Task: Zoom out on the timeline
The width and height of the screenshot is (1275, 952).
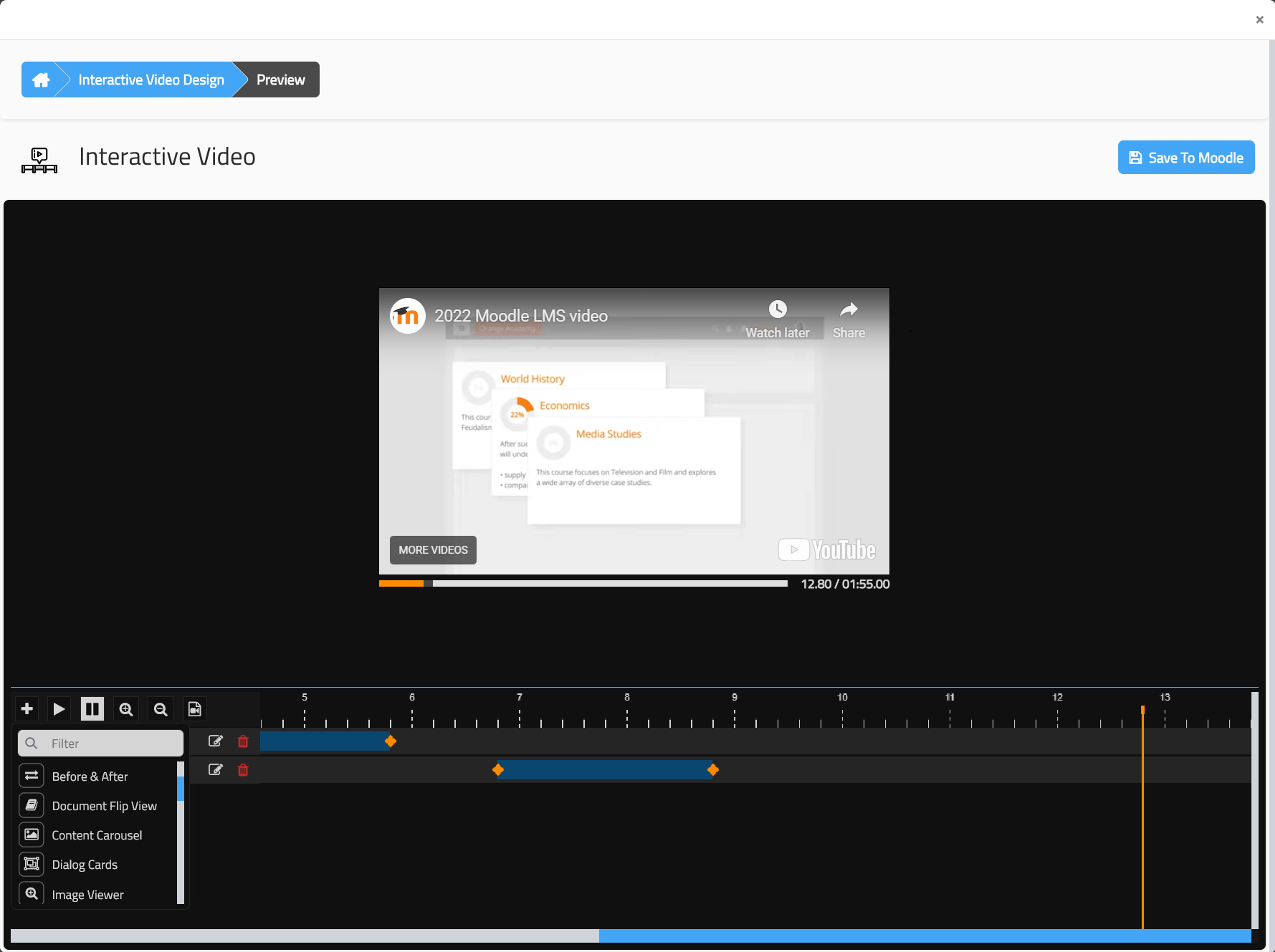Action: 160,708
